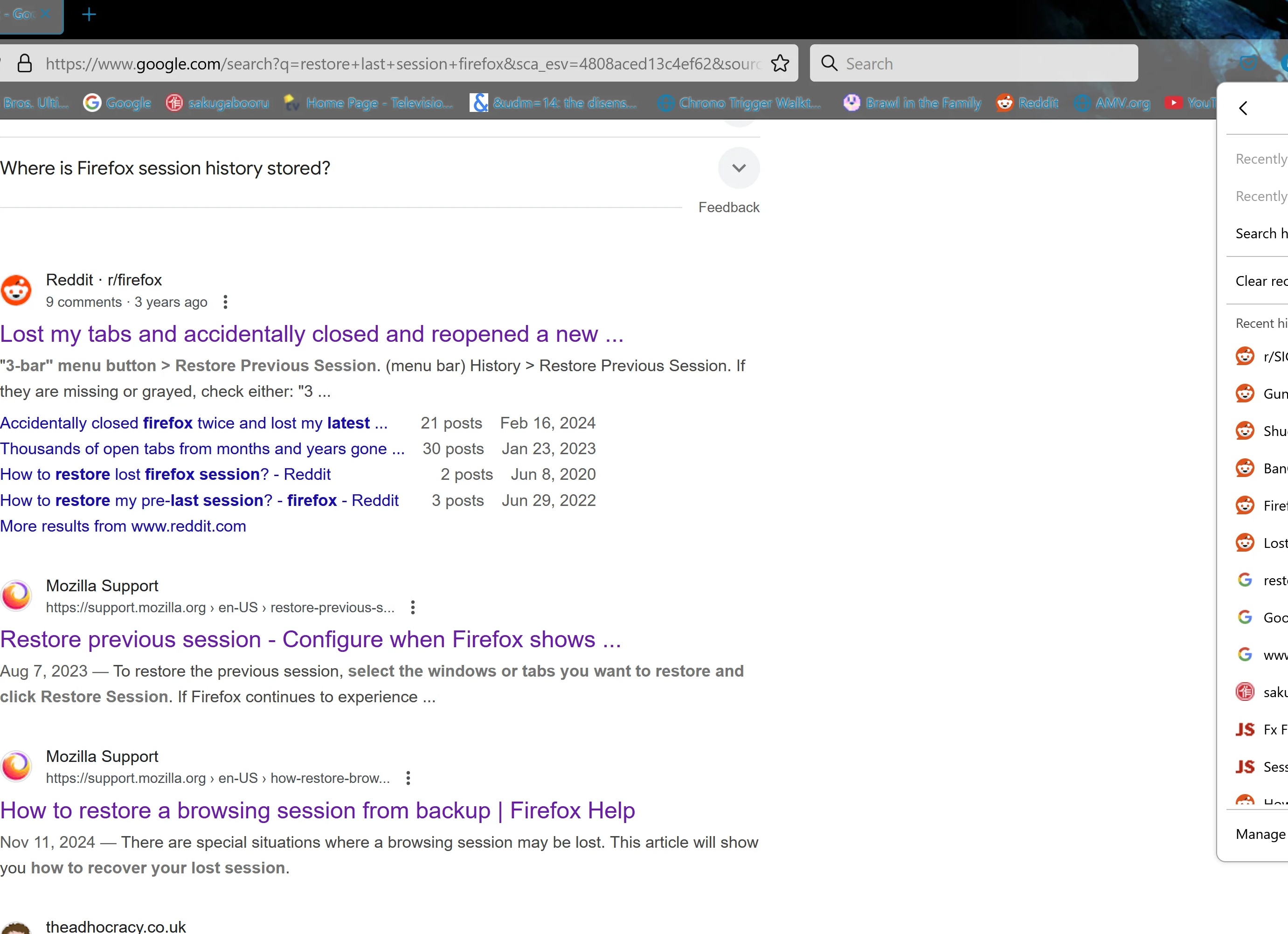Image resolution: width=1288 pixels, height=934 pixels.
Task: Close the Google search tab
Action: click(x=46, y=14)
